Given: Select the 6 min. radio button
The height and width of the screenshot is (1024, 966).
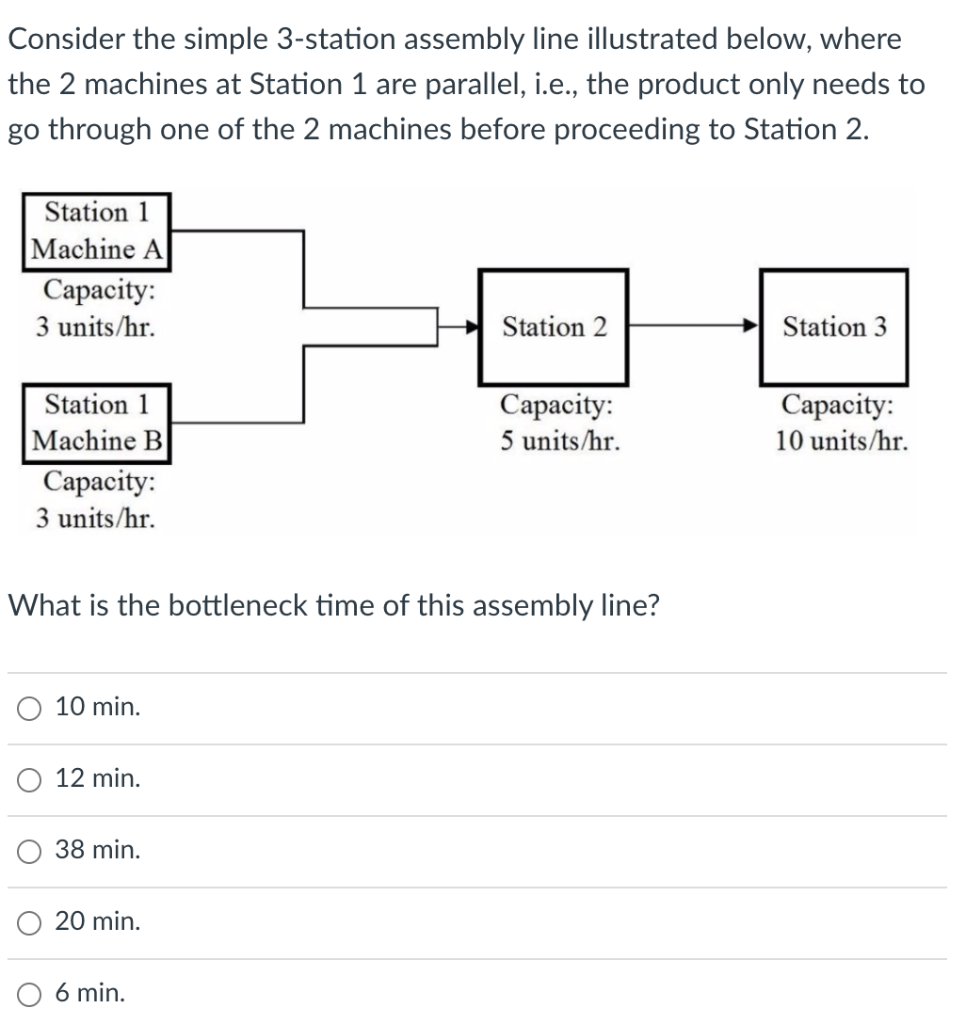Looking at the screenshot, I should coord(29,993).
